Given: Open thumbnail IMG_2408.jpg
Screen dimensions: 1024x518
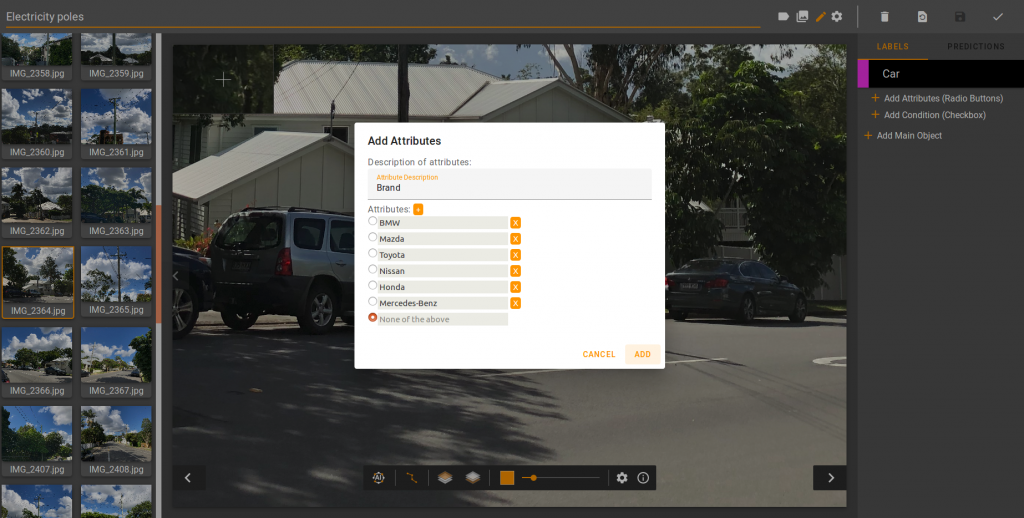Looking at the screenshot, I should [116, 441].
